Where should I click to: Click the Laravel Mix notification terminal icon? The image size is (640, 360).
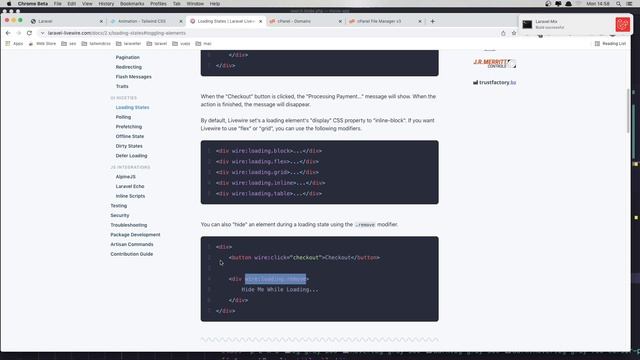point(527,24)
